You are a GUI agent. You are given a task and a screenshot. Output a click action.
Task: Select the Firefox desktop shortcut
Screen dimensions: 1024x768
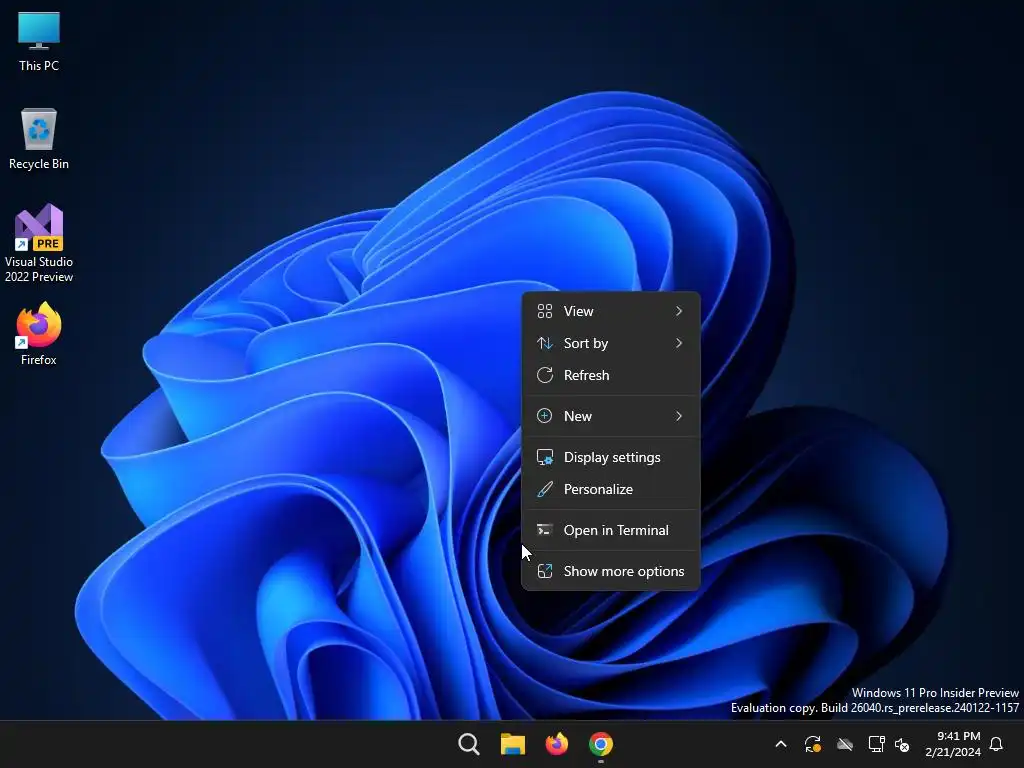[x=39, y=334]
